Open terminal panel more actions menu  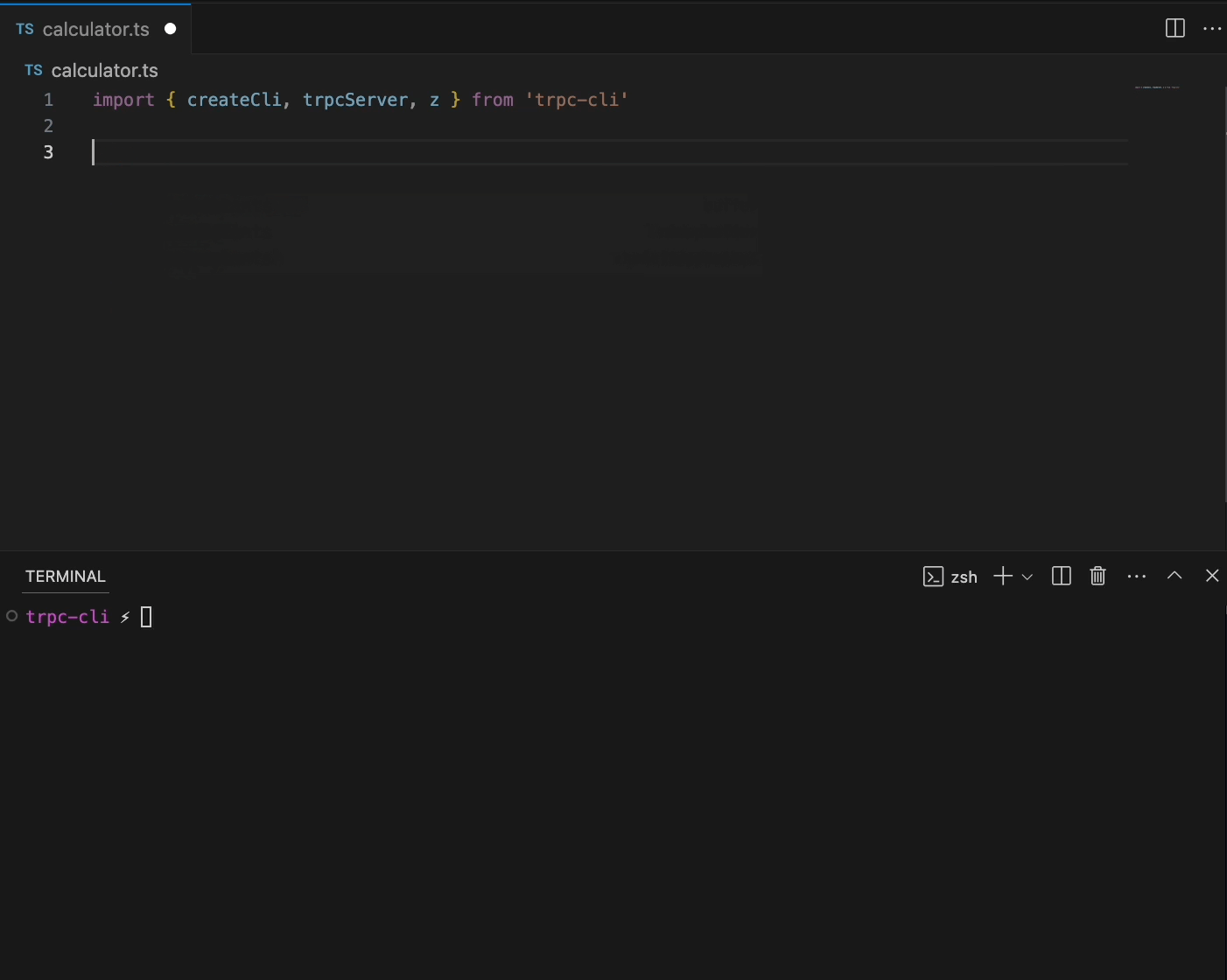click(x=1137, y=576)
